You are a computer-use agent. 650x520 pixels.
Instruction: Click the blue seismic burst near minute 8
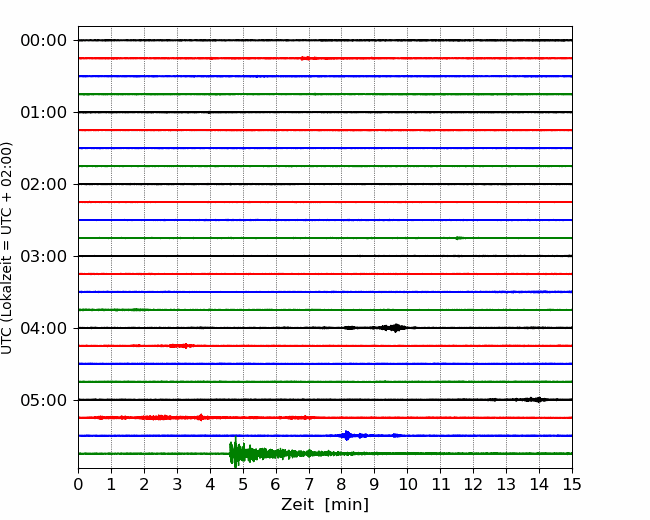(x=347, y=435)
